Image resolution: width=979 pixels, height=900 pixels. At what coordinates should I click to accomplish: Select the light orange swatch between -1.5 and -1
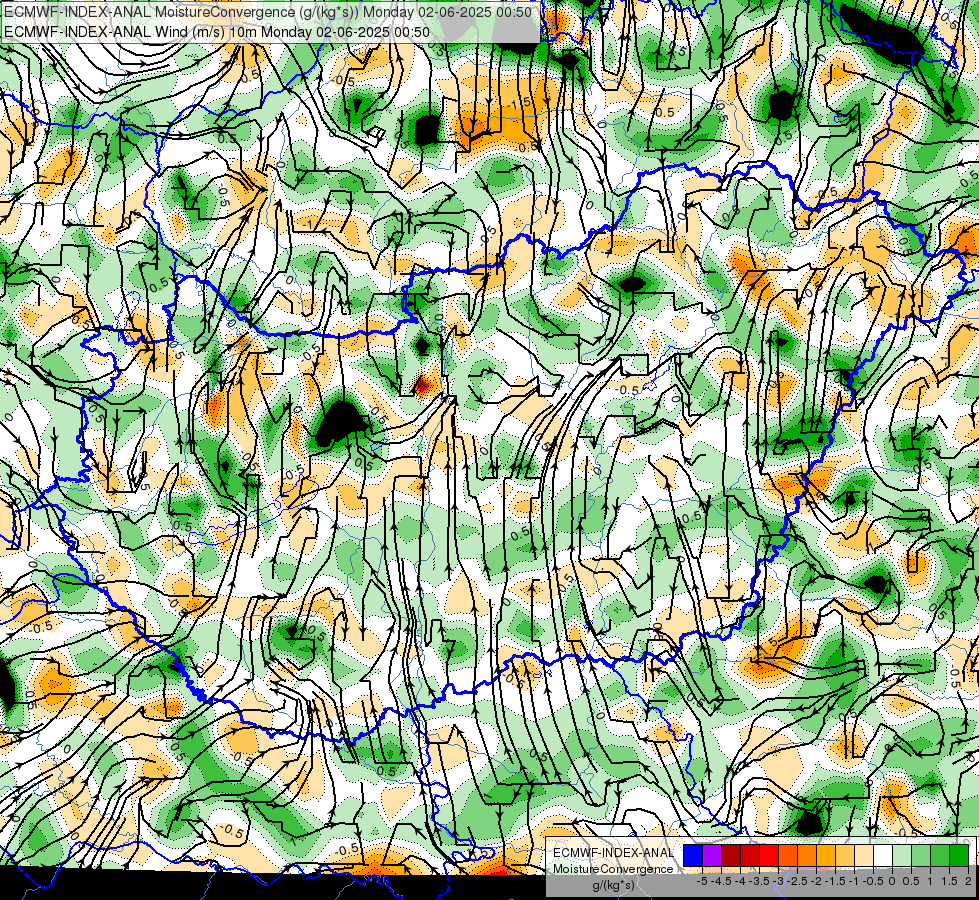coord(845,856)
